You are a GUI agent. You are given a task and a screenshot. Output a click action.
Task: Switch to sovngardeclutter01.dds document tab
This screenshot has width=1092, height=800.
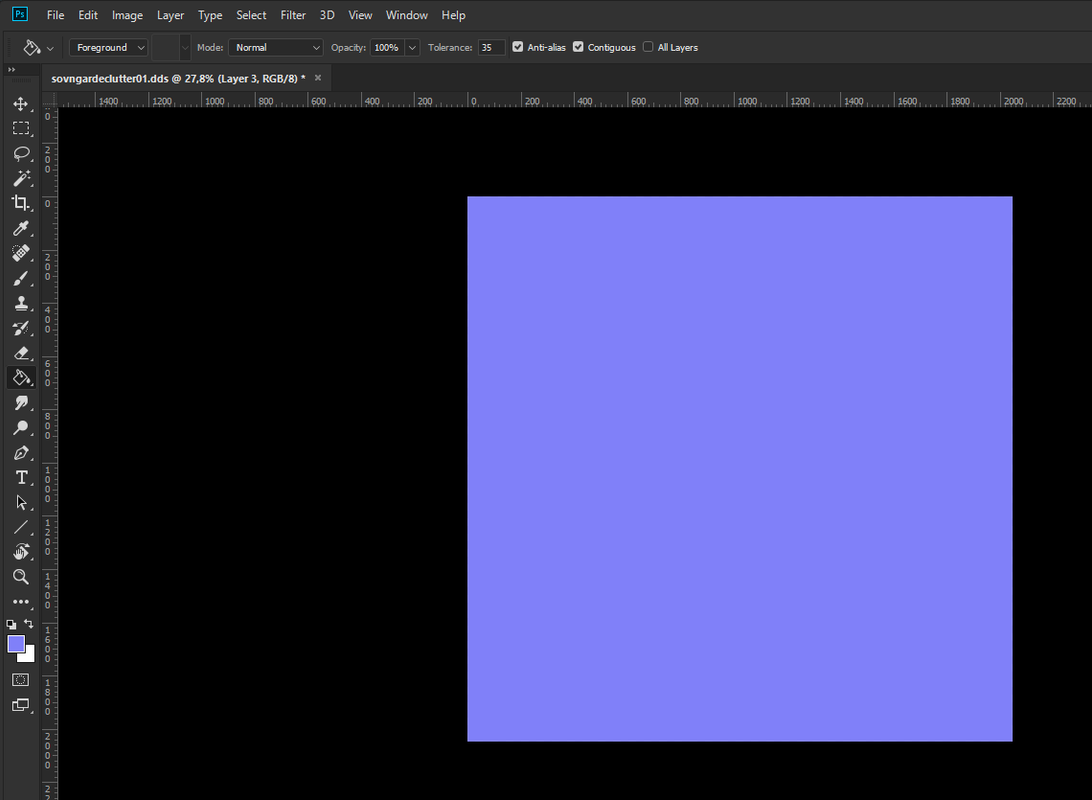click(178, 78)
